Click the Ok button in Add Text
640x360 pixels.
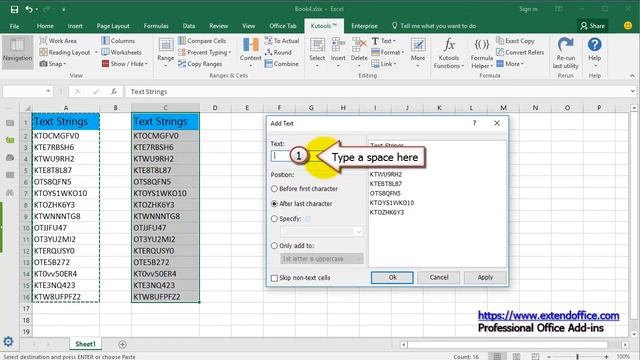point(392,278)
